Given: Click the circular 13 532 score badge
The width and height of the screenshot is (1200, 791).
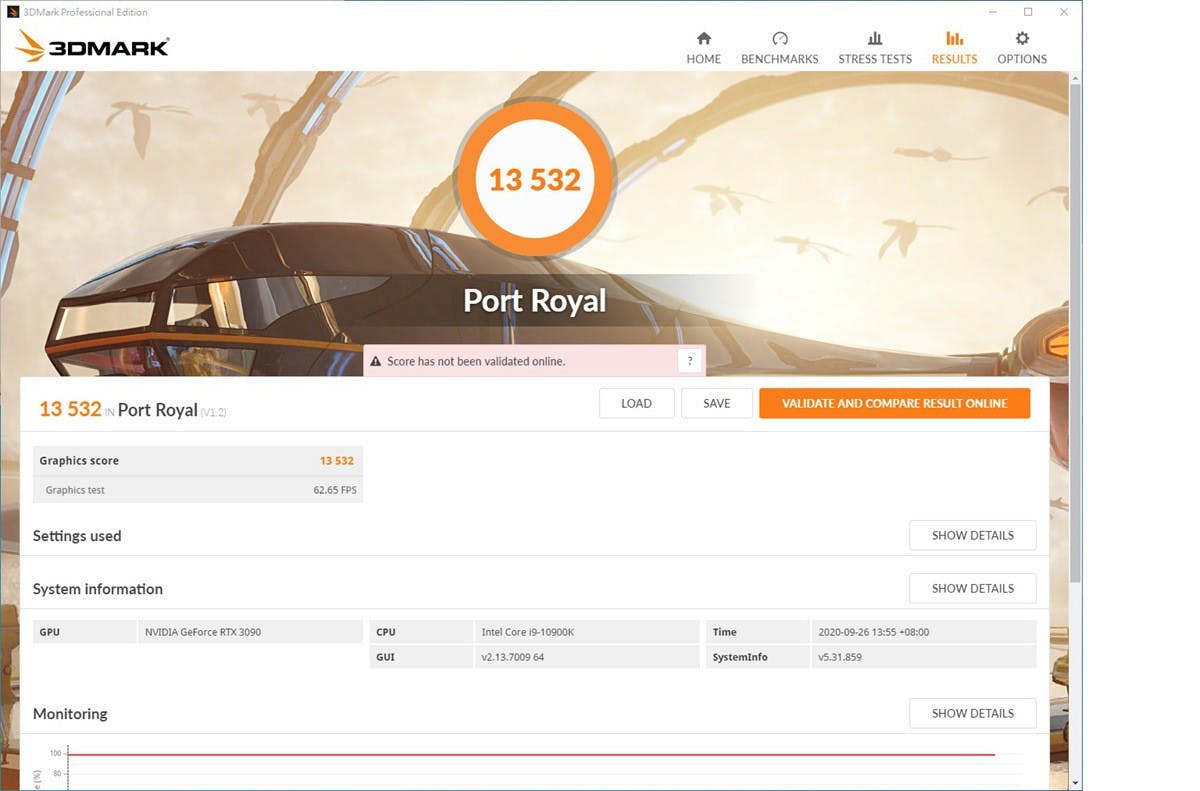Looking at the screenshot, I should click(x=535, y=180).
